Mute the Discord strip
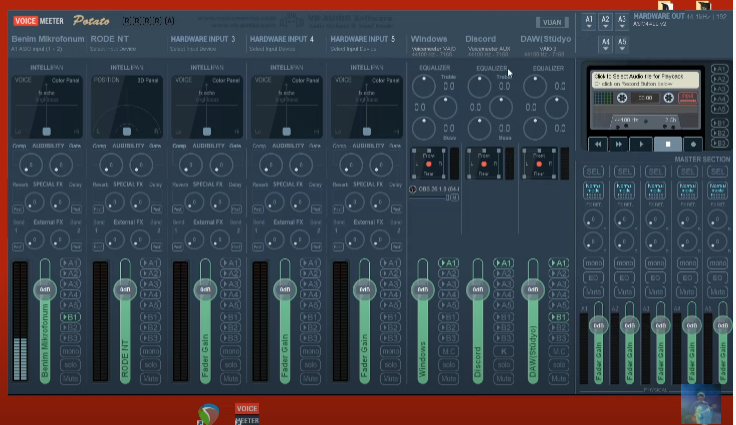 pos(504,379)
